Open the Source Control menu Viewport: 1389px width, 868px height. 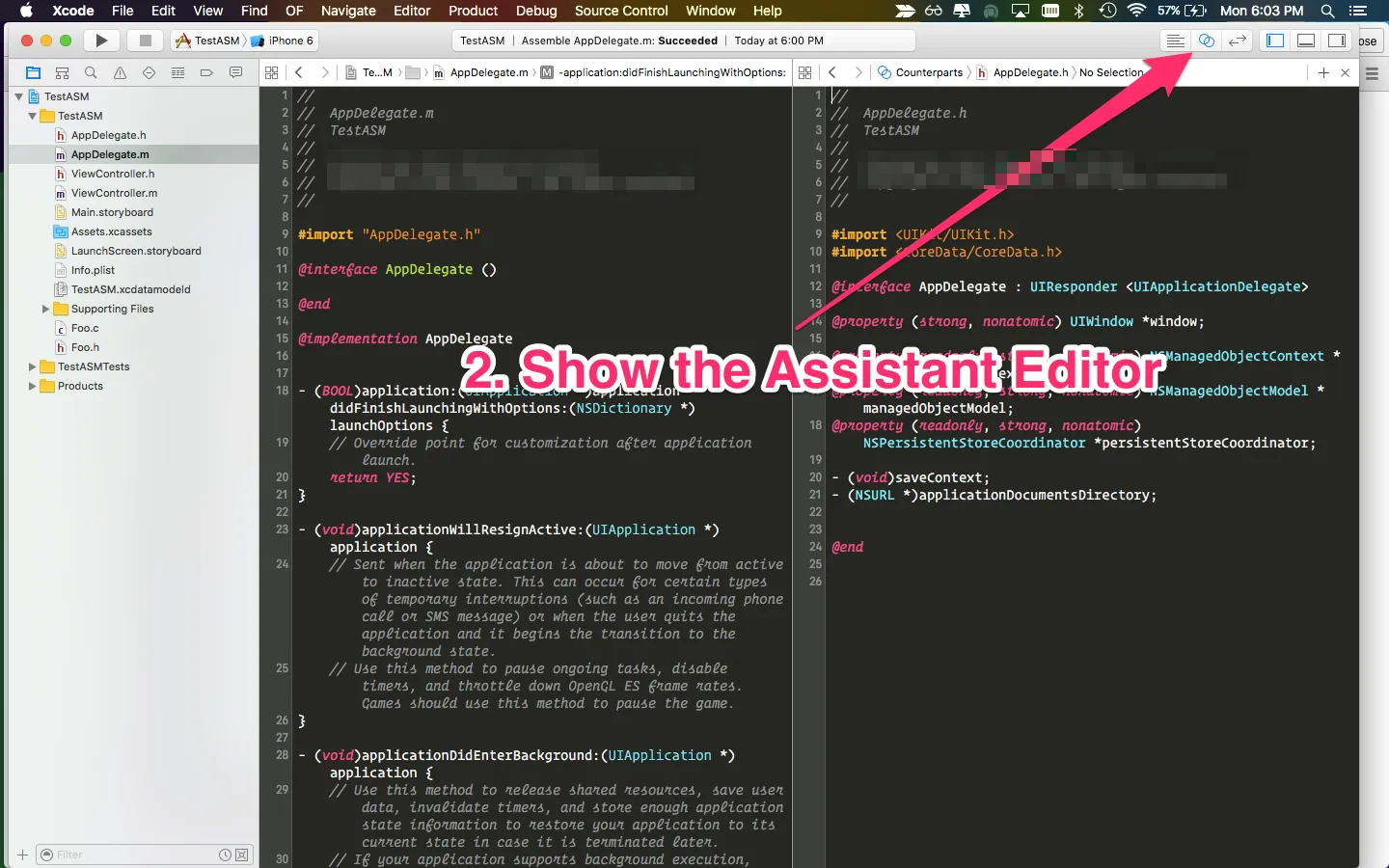(621, 11)
